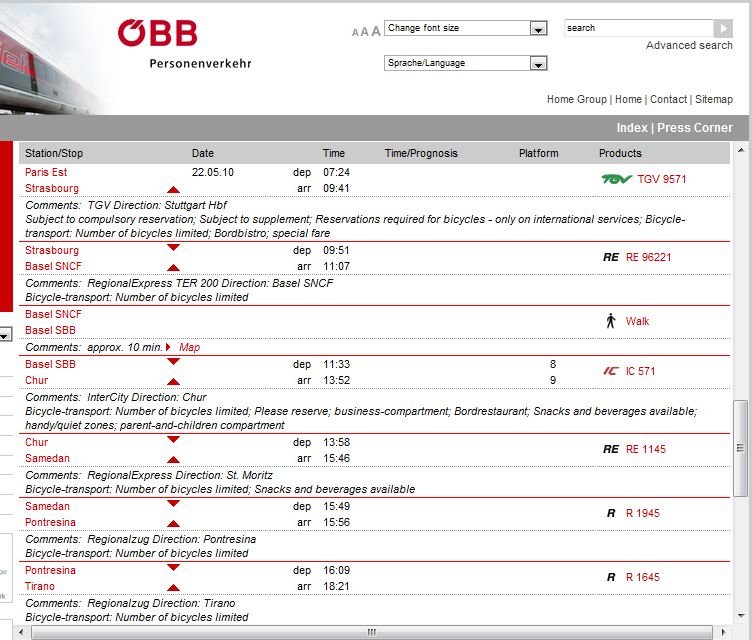The image size is (752, 640).
Task: Click the Time/Prognosis column header
Action: click(421, 153)
